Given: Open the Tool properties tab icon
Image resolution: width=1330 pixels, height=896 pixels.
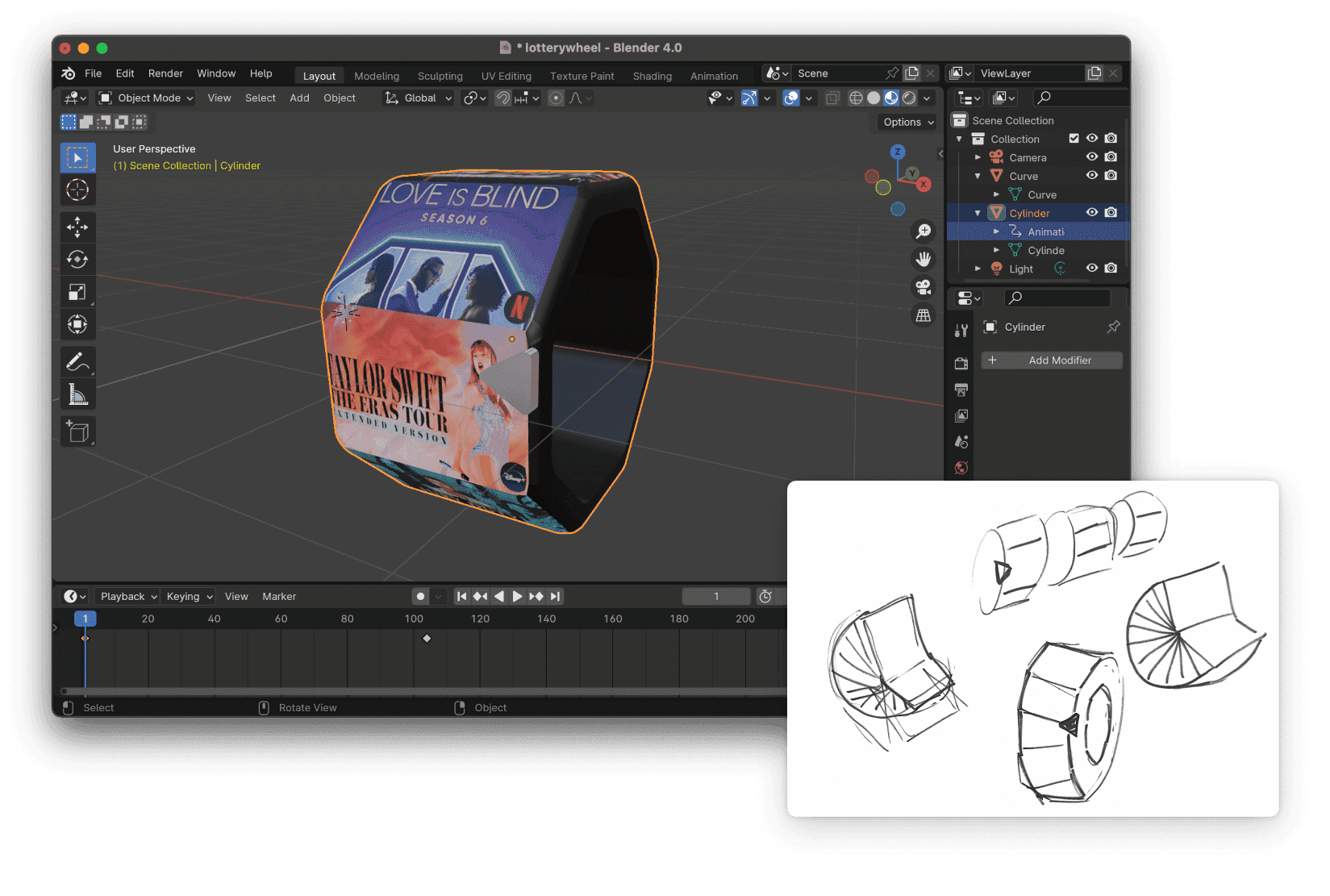Looking at the screenshot, I should click(x=961, y=330).
